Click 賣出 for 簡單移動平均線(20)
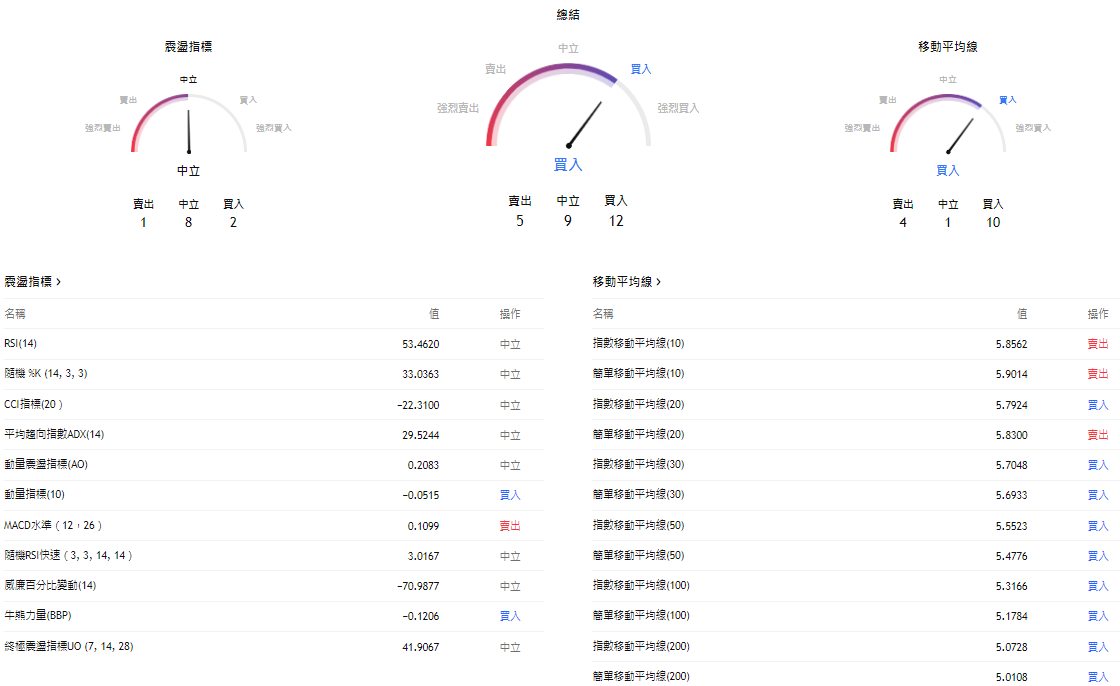This screenshot has height=686, width=1120. tap(1099, 434)
